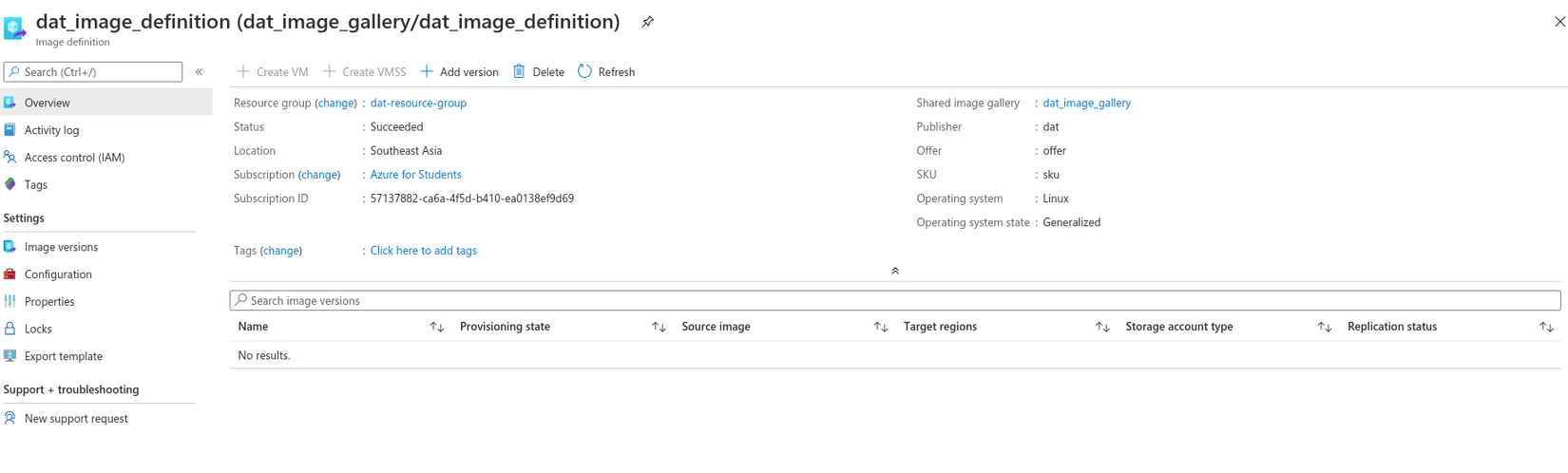Open Image versions settings page
The height and width of the screenshot is (473, 1568).
pos(61,247)
